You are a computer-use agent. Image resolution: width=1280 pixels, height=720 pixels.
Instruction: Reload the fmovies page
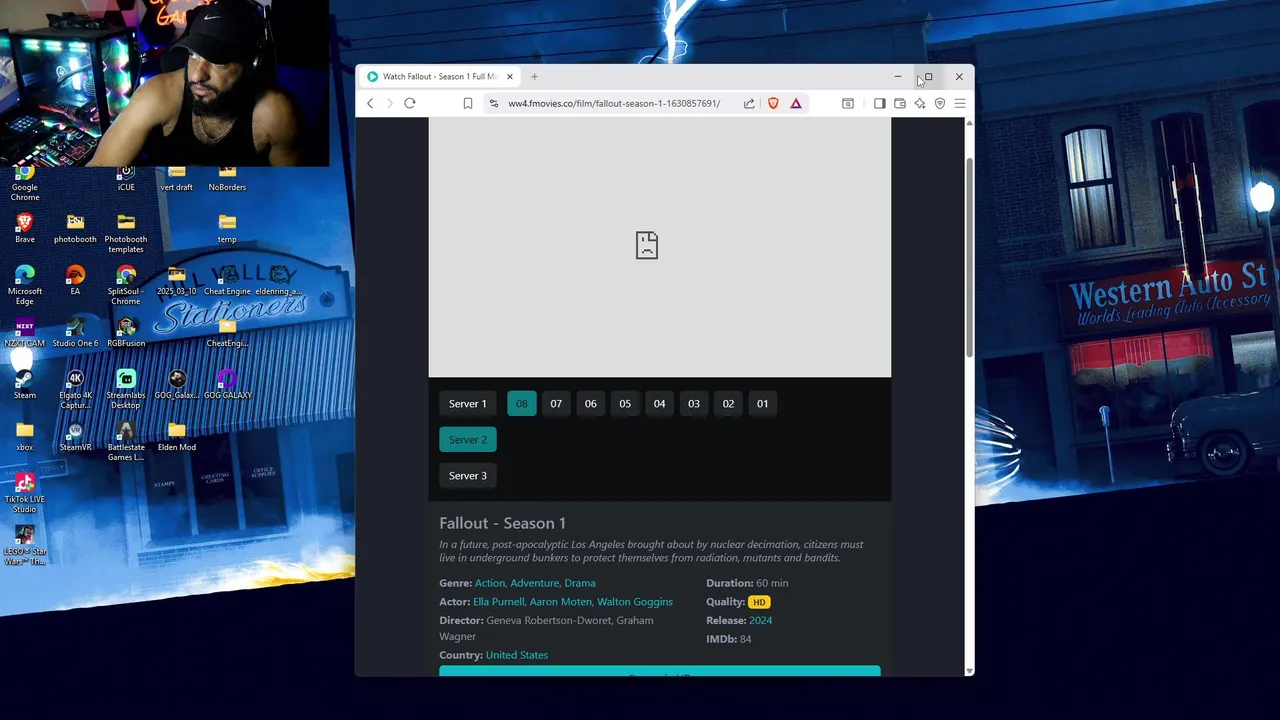[x=410, y=103]
